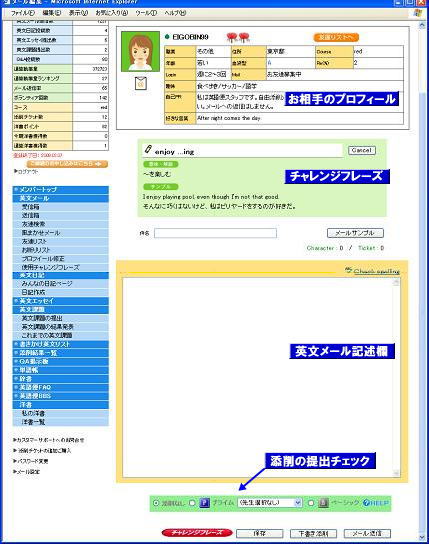The width and height of the screenshot is (429, 544).
Task: Click the EIGOBIN99 avatar picture
Action: [x=140, y=51]
